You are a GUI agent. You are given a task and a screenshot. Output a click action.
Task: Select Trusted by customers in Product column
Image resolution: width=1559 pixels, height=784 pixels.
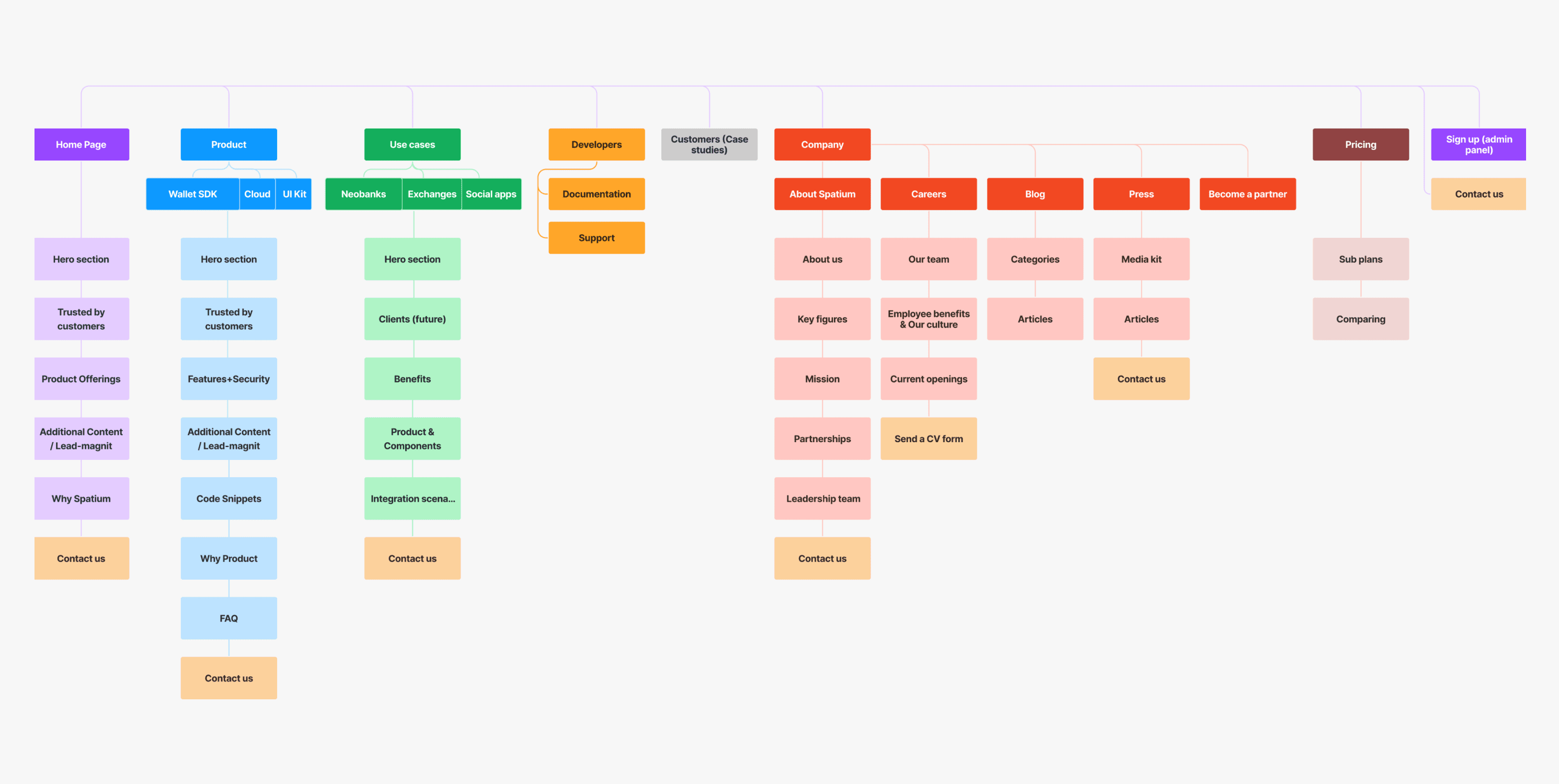point(229,319)
